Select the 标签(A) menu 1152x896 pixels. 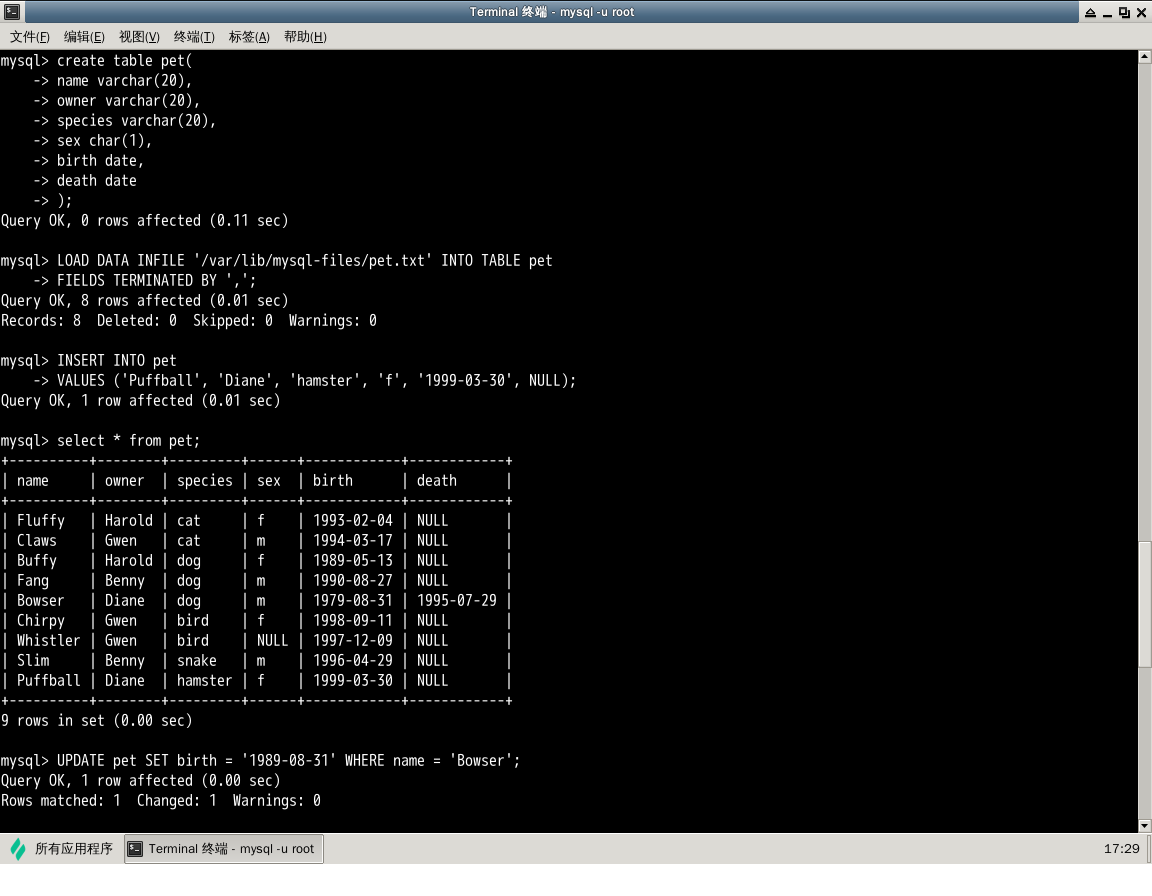249,37
